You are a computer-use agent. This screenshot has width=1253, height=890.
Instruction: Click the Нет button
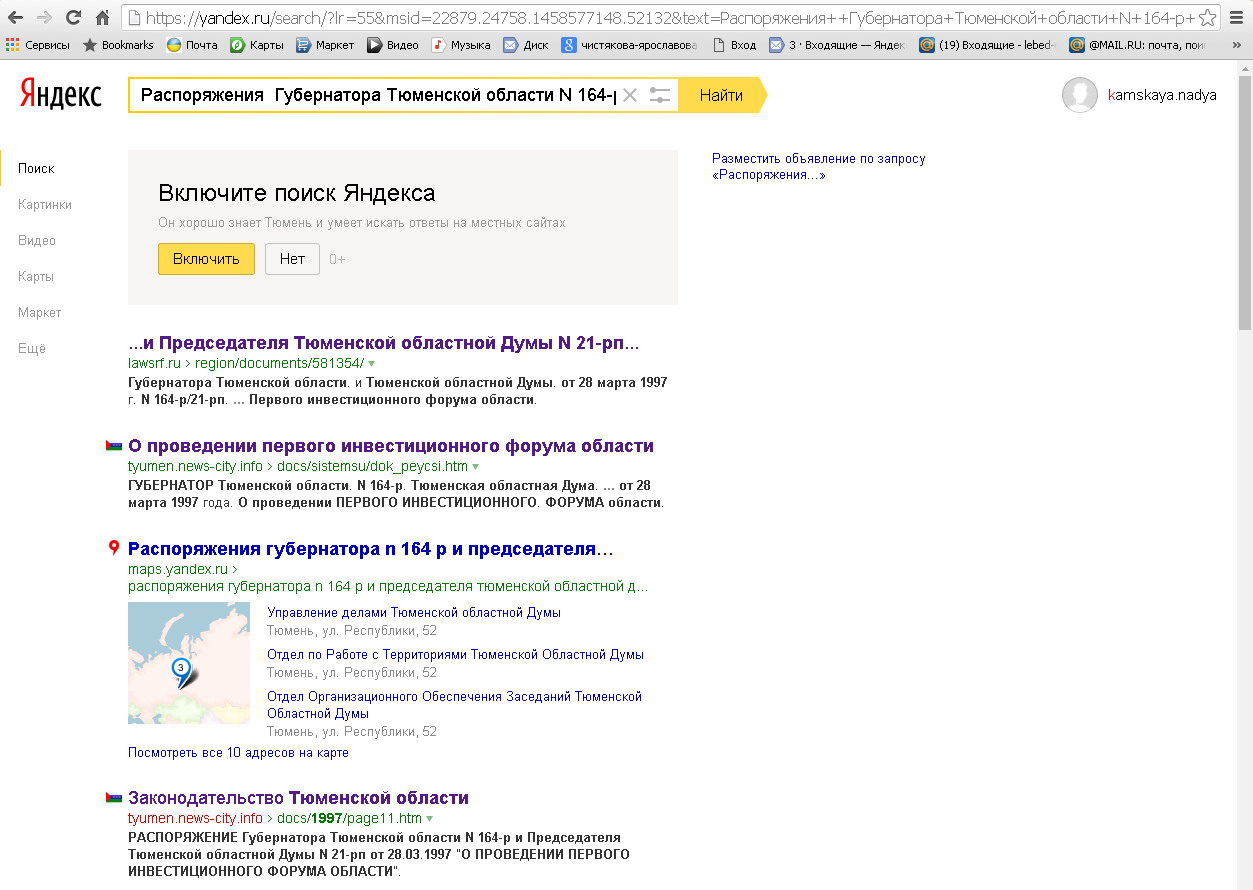(x=292, y=259)
